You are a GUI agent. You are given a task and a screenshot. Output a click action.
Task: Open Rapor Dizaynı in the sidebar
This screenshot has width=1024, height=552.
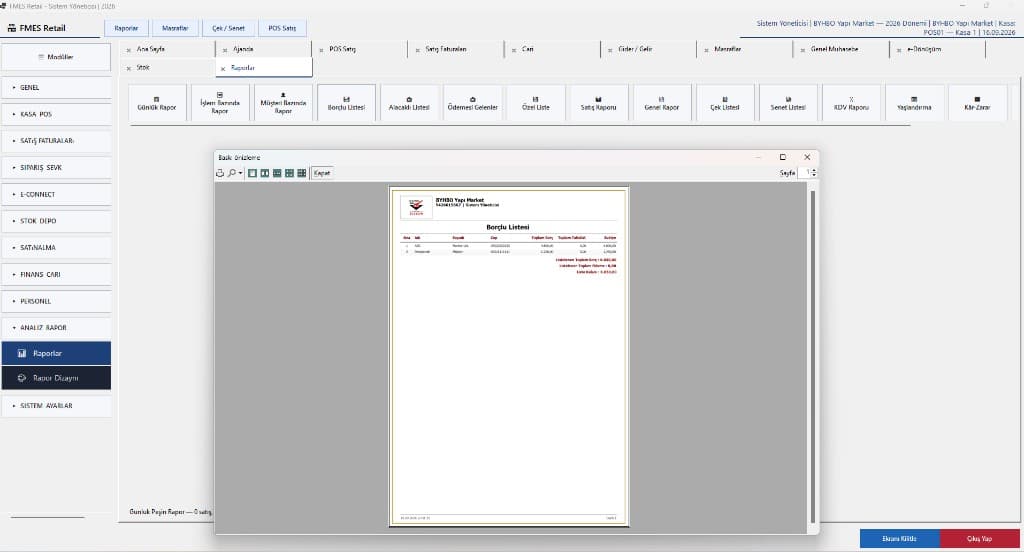click(x=56, y=378)
